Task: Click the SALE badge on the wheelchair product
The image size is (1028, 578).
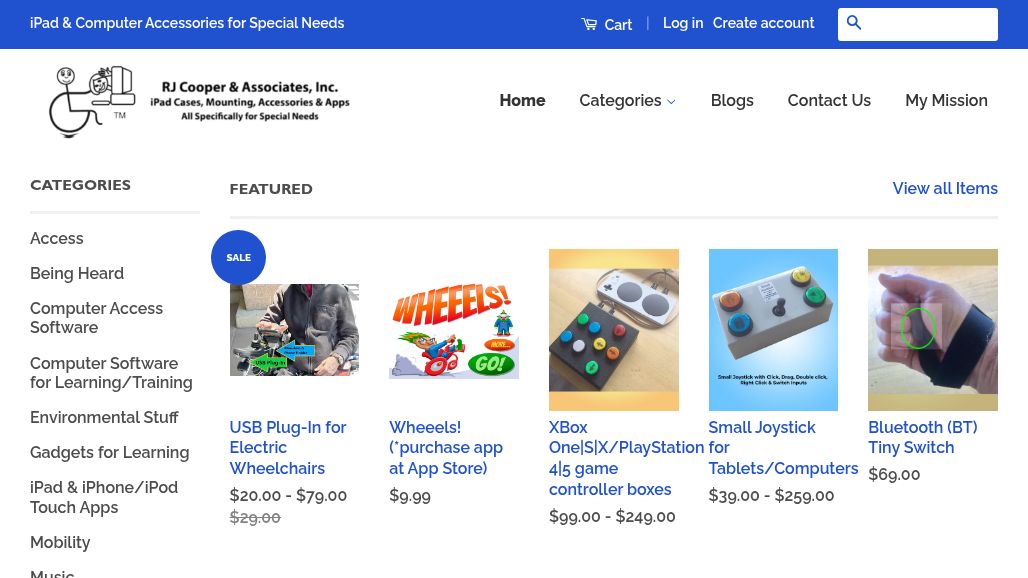Action: click(238, 257)
